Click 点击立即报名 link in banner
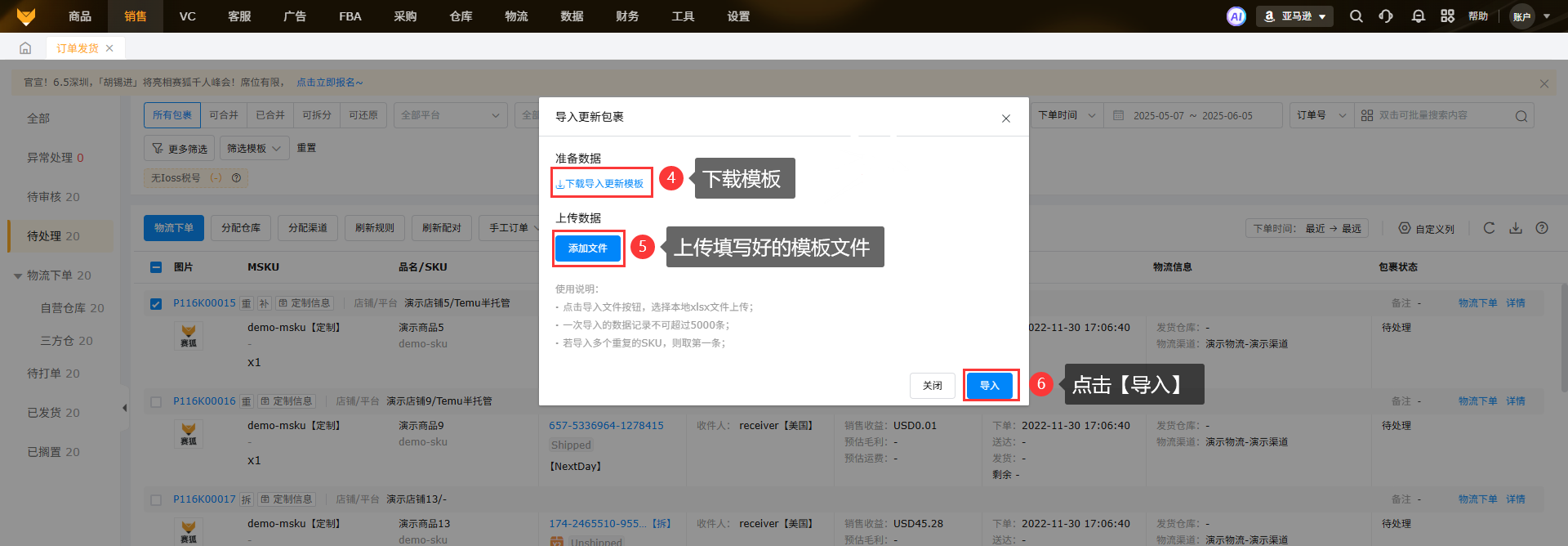Viewport: 1568px width, 546px height. coord(330,83)
